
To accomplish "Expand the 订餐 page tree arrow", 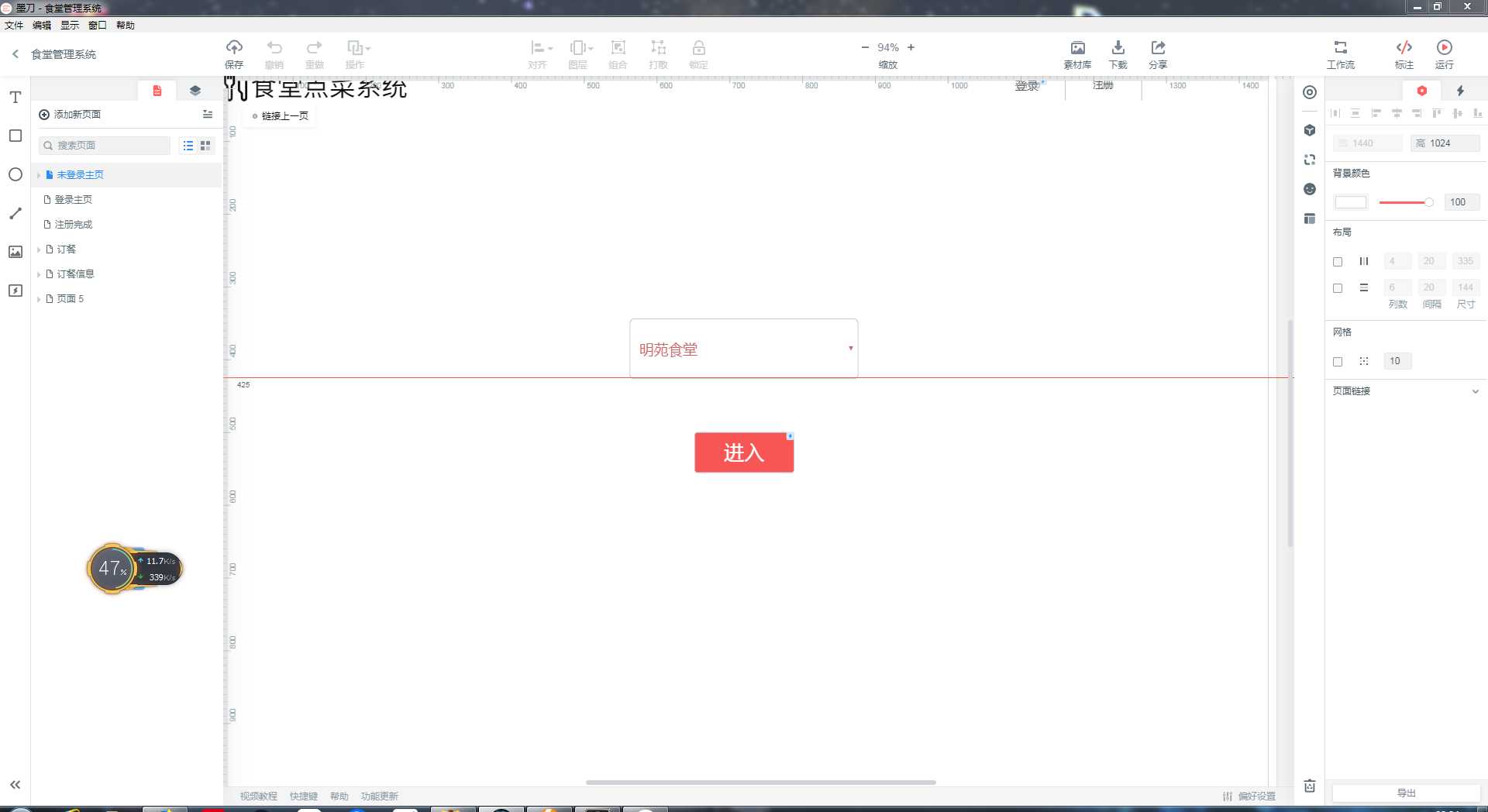I will click(39, 249).
